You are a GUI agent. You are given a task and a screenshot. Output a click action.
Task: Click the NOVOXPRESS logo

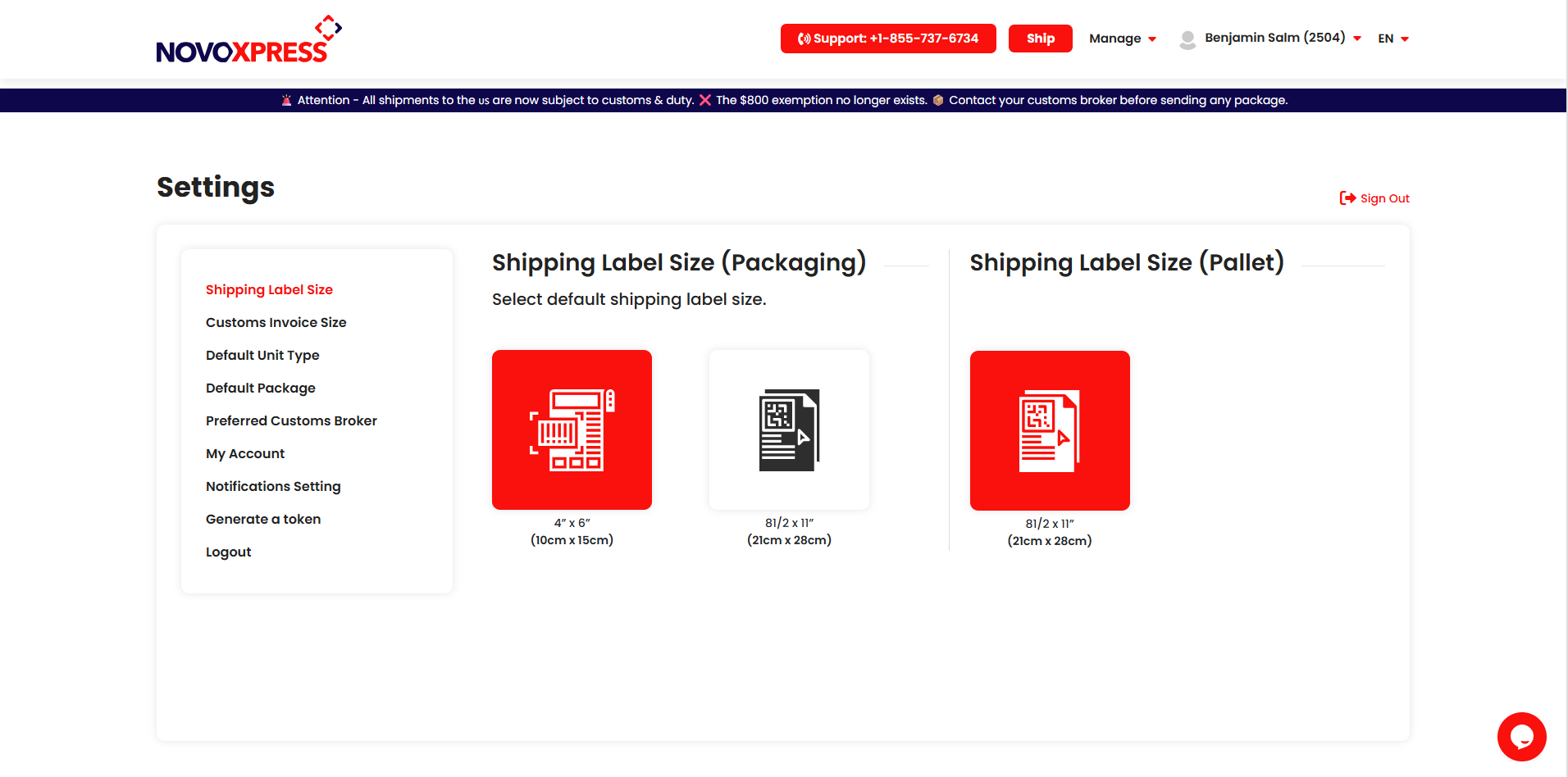[x=247, y=38]
